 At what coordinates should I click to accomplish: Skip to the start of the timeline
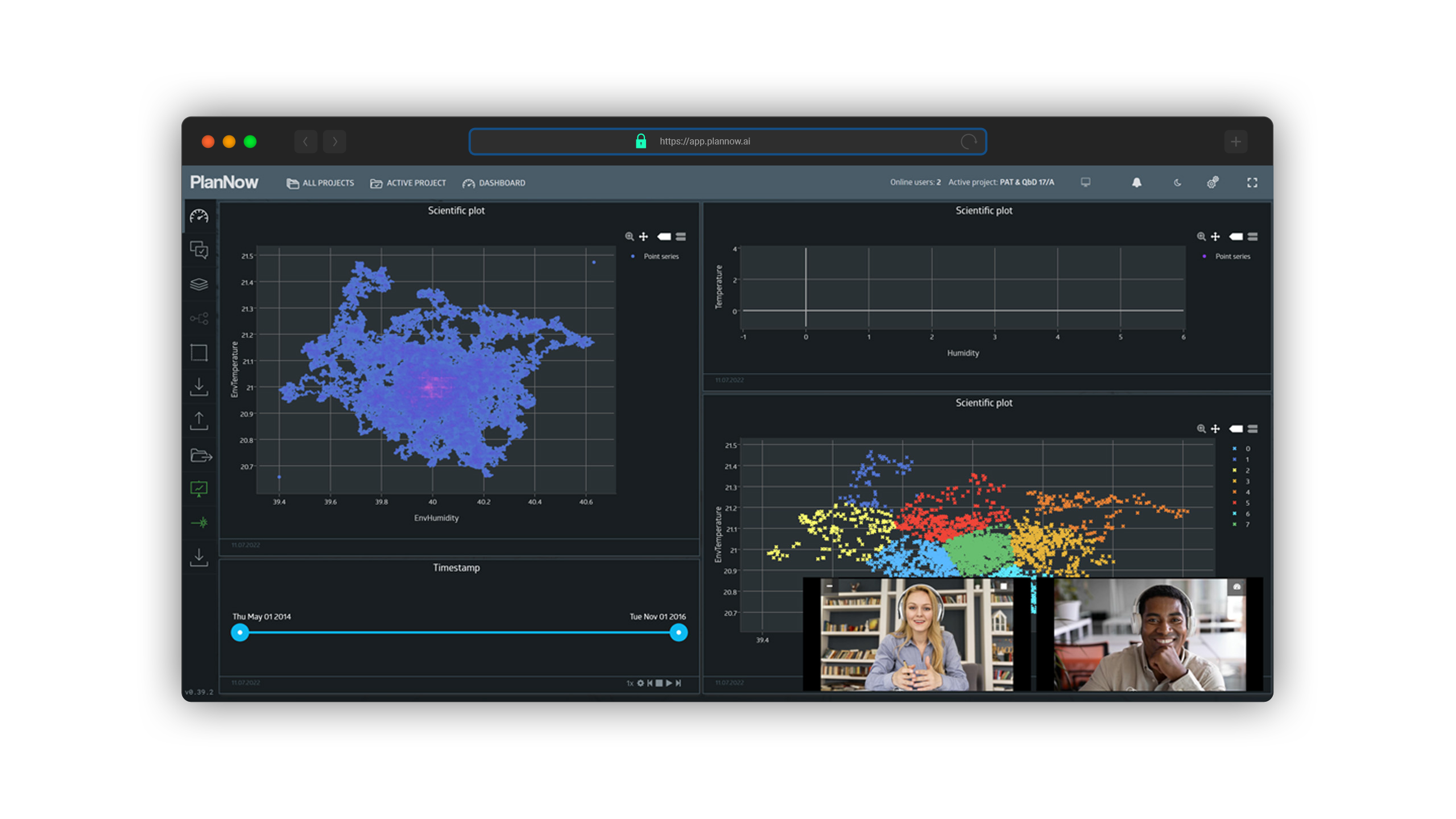pyautogui.click(x=650, y=683)
